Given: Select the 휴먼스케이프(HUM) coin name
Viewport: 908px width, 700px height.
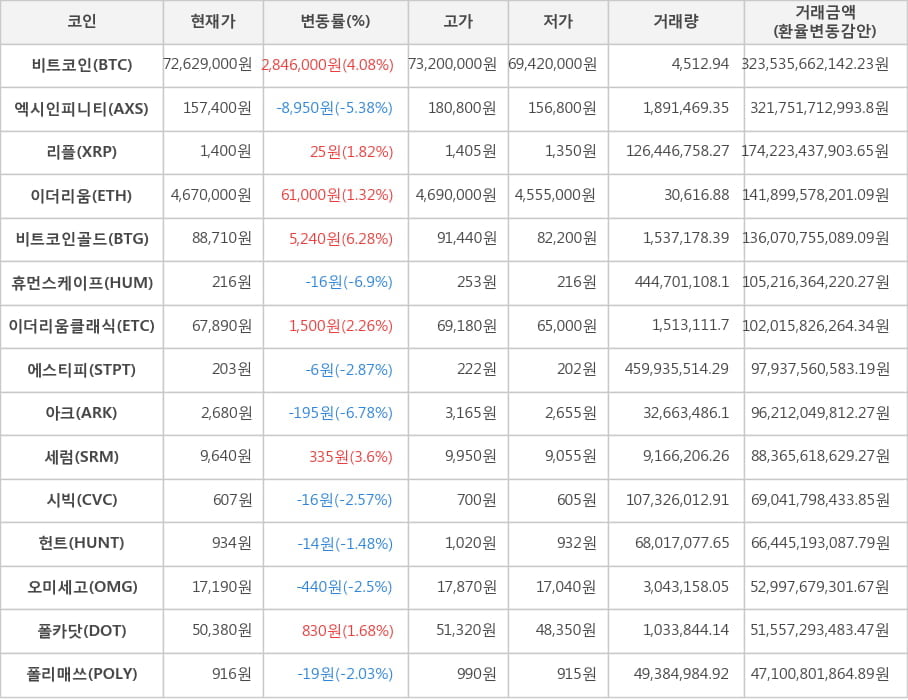Looking at the screenshot, I should [82, 283].
